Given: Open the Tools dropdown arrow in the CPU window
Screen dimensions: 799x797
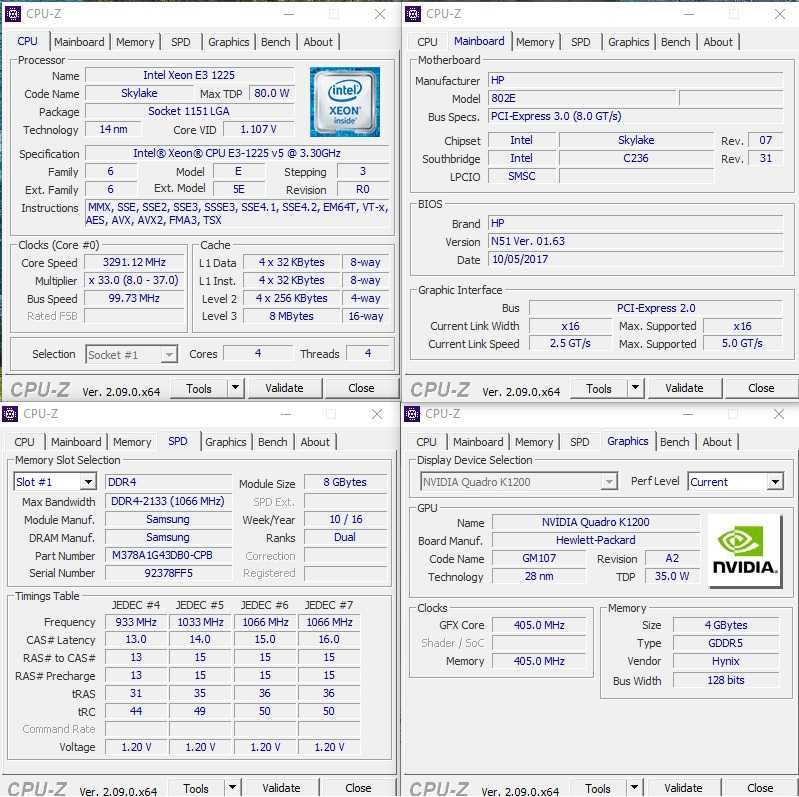Looking at the screenshot, I should (x=235, y=388).
